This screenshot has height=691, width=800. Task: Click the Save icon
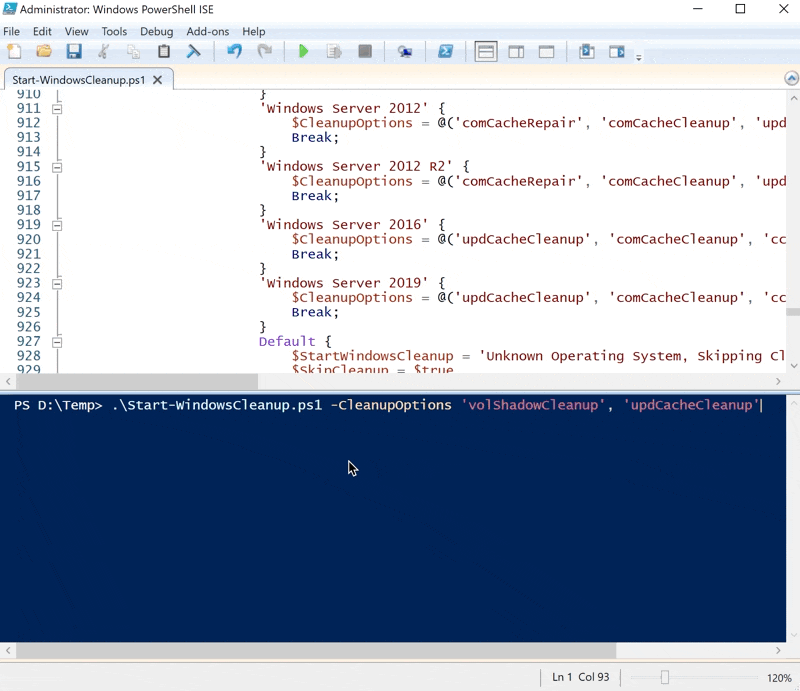[74, 51]
